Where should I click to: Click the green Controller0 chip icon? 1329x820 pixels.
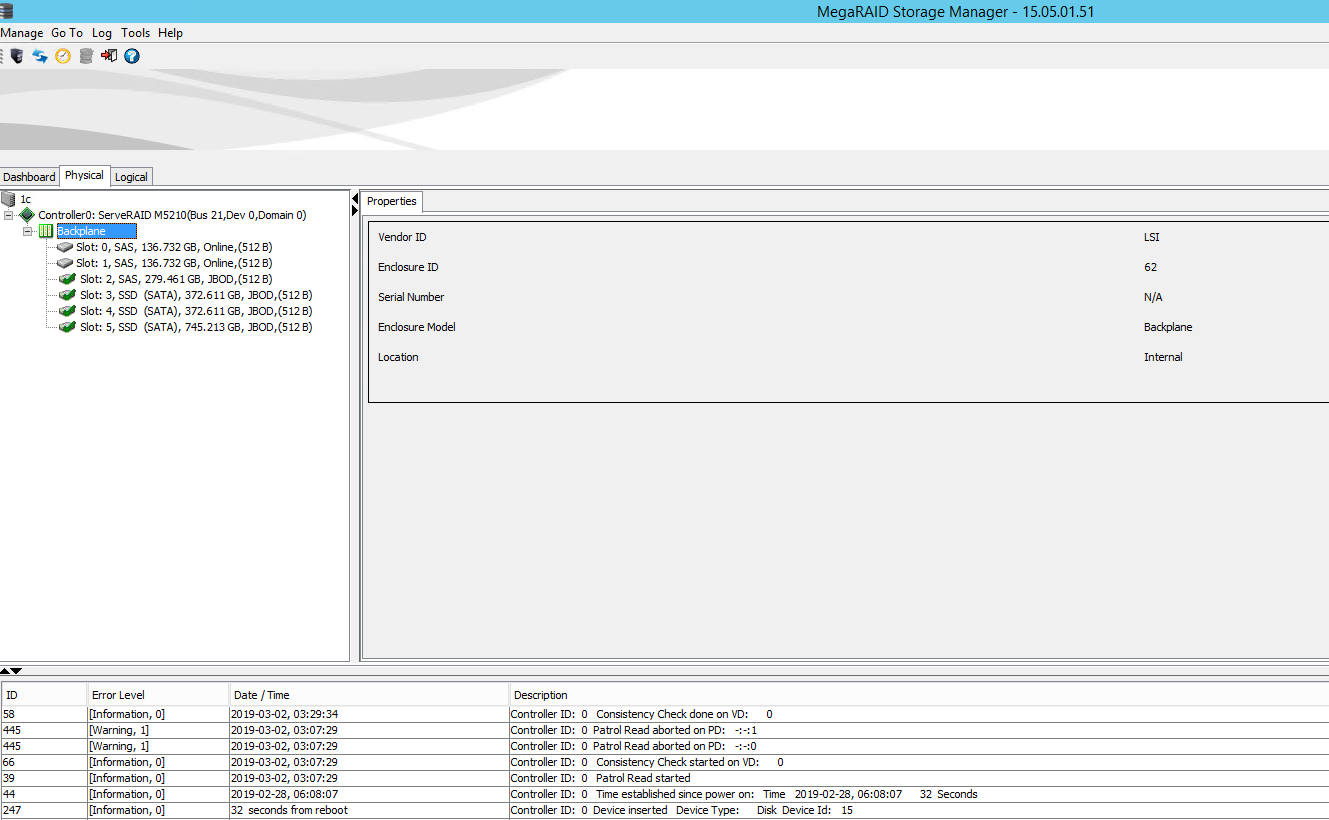(27, 215)
